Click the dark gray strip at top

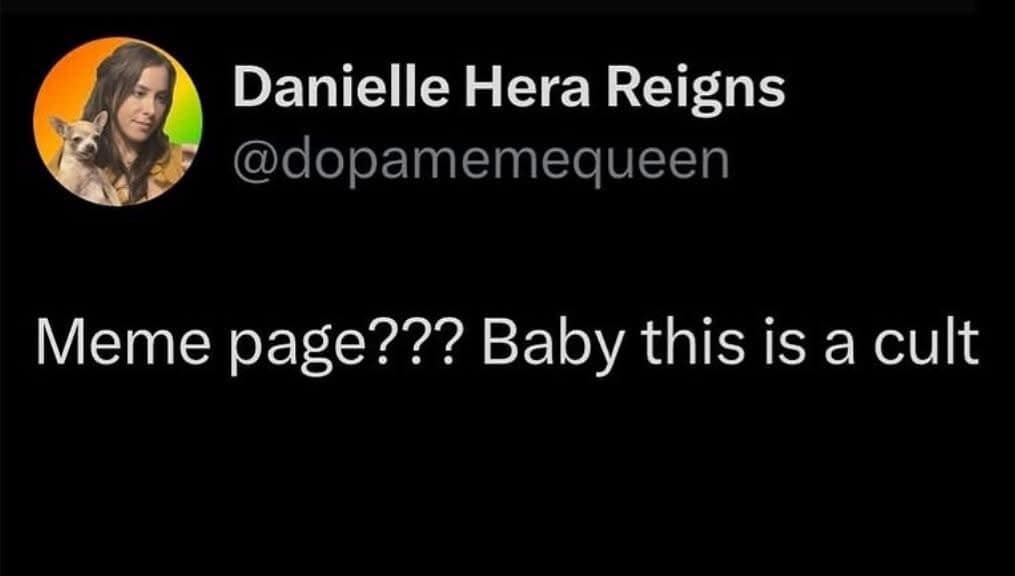click(x=487, y=5)
